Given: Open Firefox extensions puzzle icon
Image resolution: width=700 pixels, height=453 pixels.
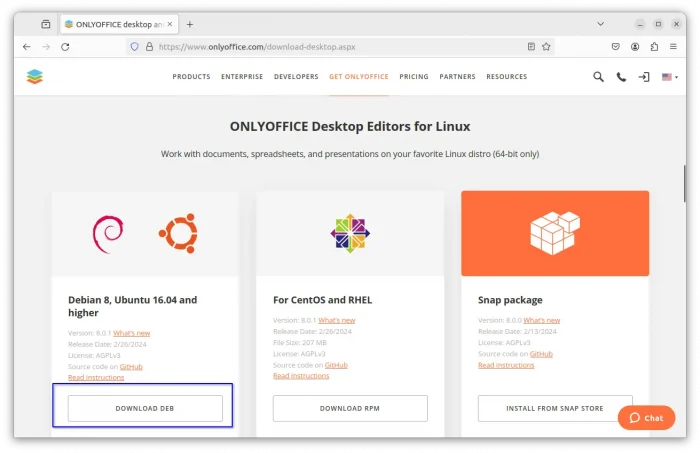Looking at the screenshot, I should (x=654, y=46).
